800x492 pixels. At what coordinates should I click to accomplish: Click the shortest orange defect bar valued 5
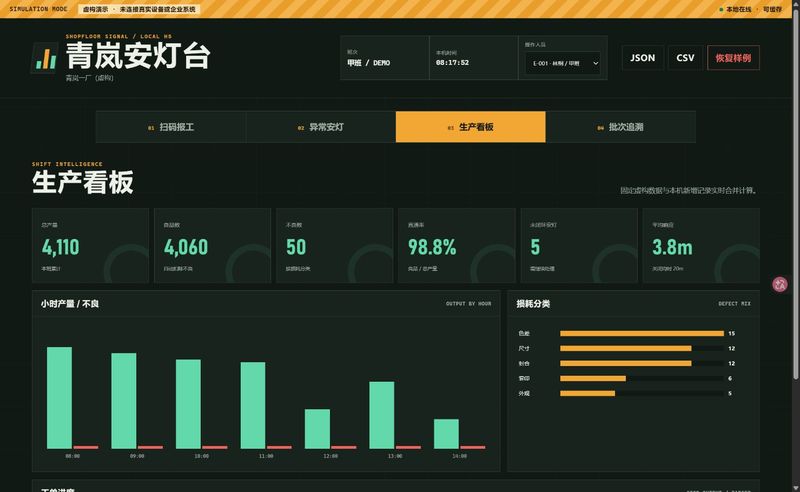[x=587, y=393]
